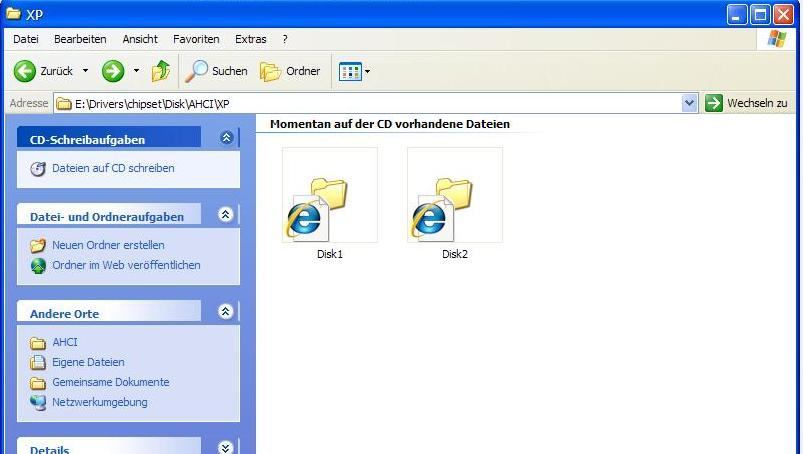Maximize the XP window

(760, 14)
